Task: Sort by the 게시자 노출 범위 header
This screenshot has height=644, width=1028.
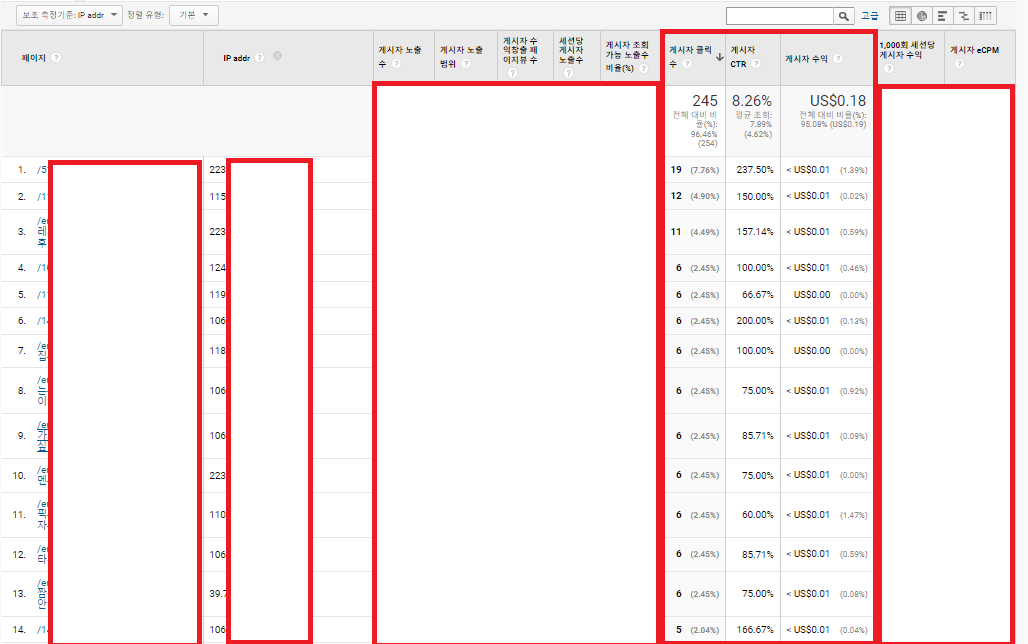Action: coord(461,57)
